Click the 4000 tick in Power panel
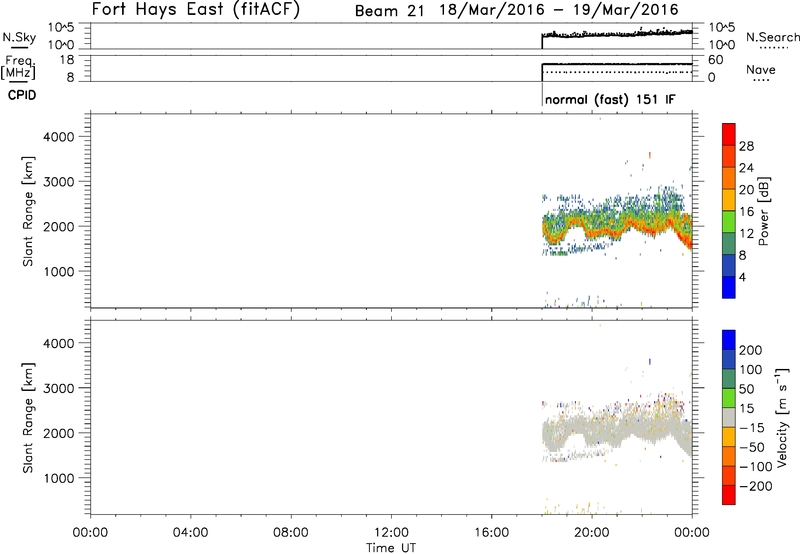The image size is (800, 554). point(59,137)
